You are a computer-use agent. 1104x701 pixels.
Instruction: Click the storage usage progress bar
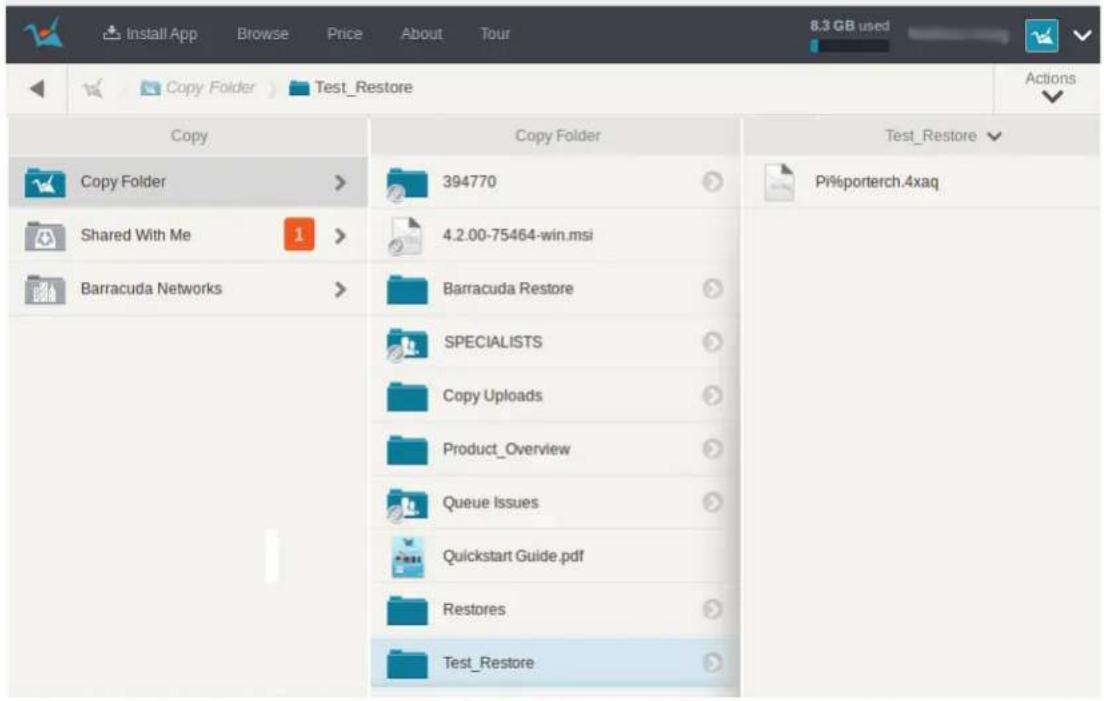pyautogui.click(x=849, y=46)
